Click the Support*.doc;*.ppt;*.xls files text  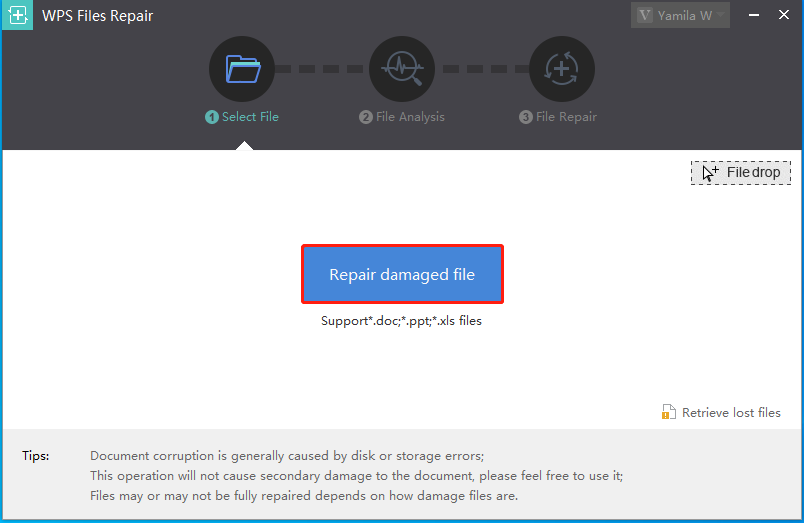tap(401, 321)
